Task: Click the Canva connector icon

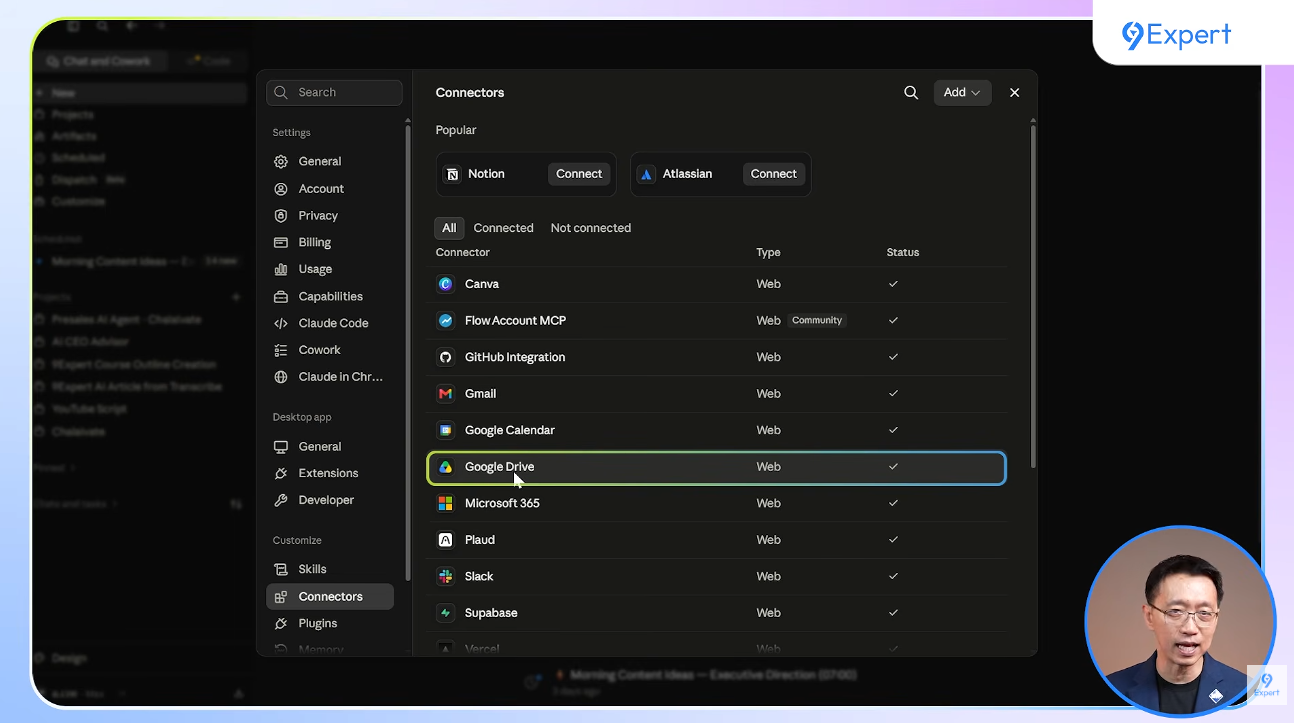Action: tap(446, 284)
